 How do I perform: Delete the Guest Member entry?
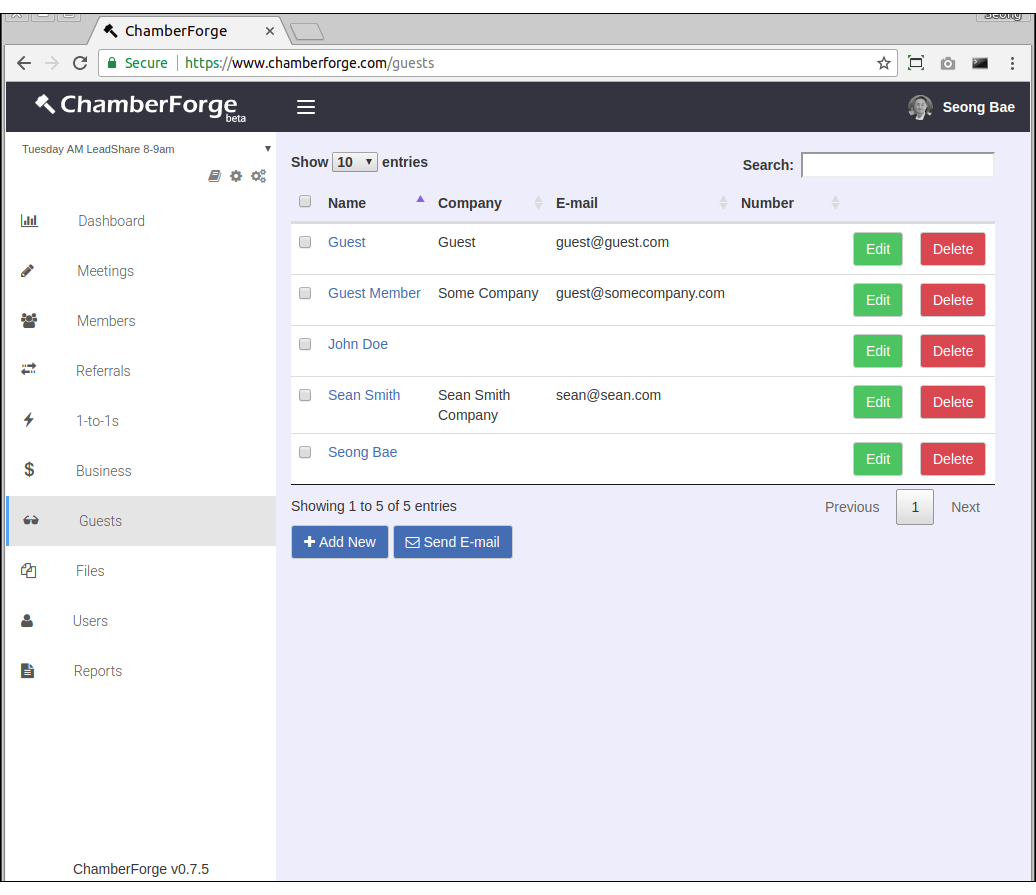[952, 300]
